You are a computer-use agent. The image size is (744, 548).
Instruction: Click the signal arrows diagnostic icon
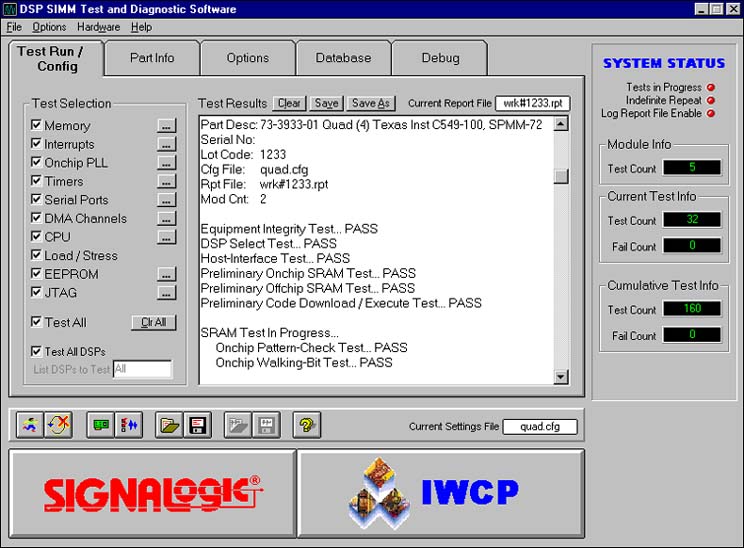[x=129, y=425]
